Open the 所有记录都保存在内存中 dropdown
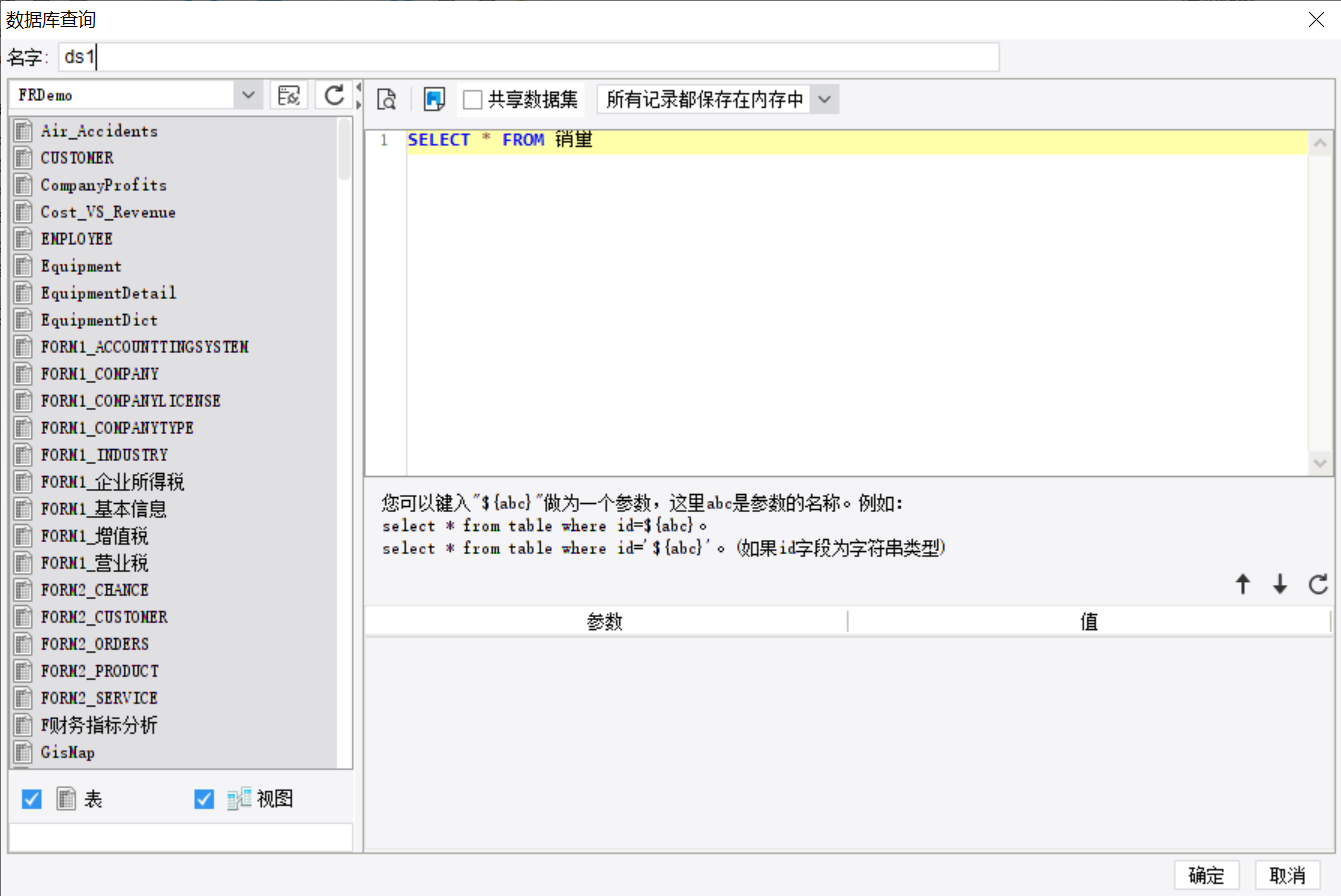This screenshot has width=1341, height=896. click(x=823, y=99)
